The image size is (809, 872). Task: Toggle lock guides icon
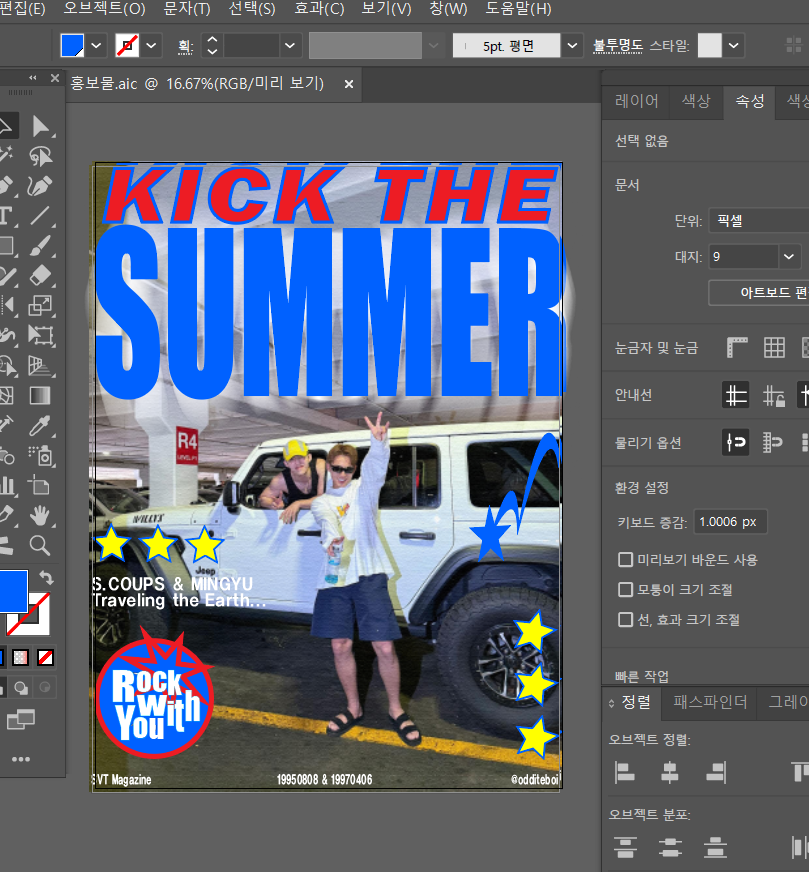coord(773,395)
